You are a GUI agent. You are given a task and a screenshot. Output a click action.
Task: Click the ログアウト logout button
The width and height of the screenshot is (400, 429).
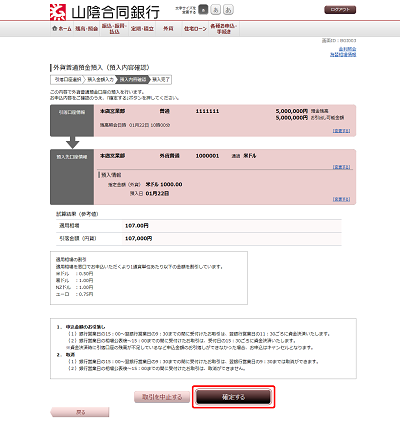click(x=340, y=10)
